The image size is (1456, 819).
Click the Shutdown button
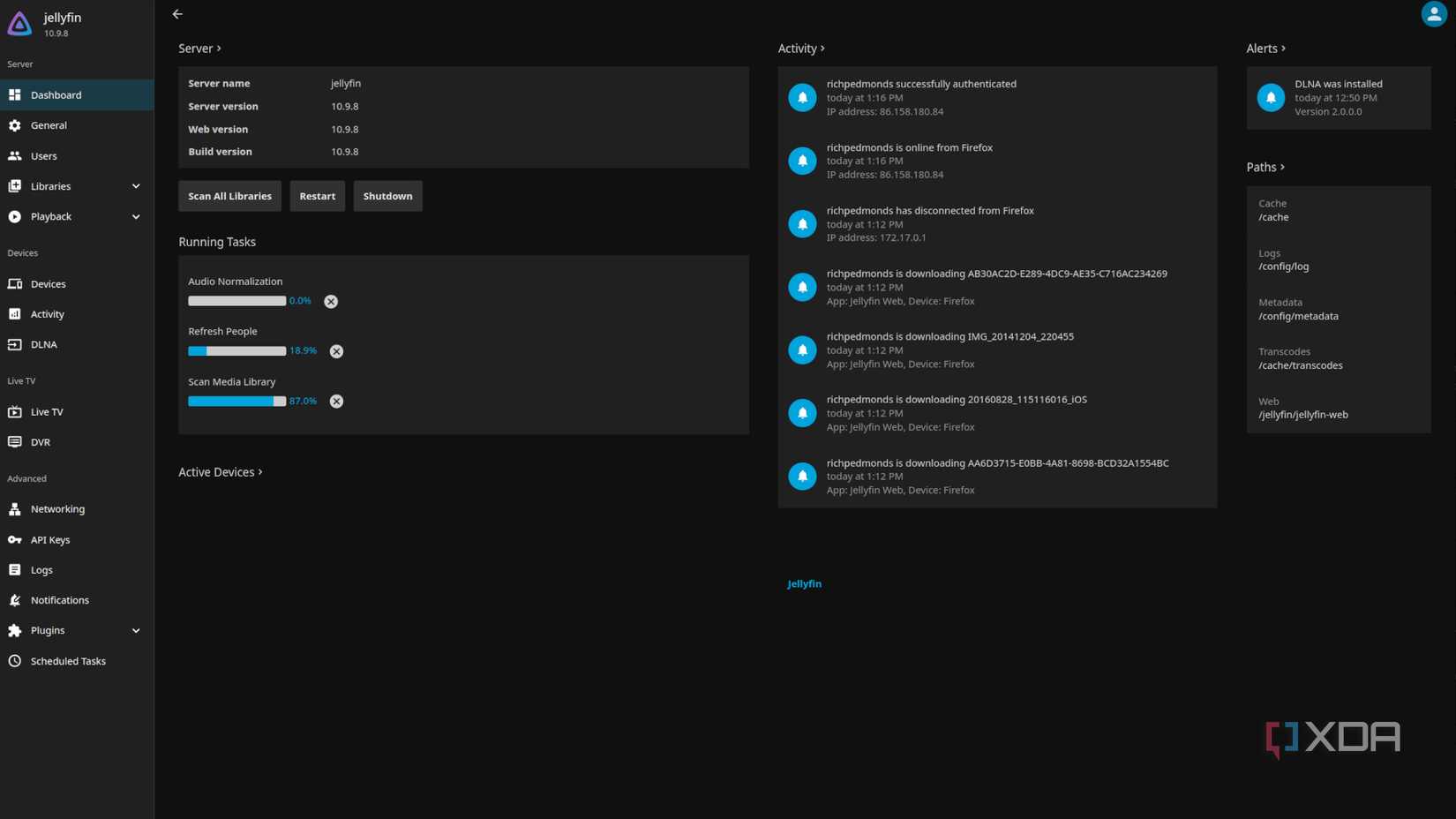[387, 196]
